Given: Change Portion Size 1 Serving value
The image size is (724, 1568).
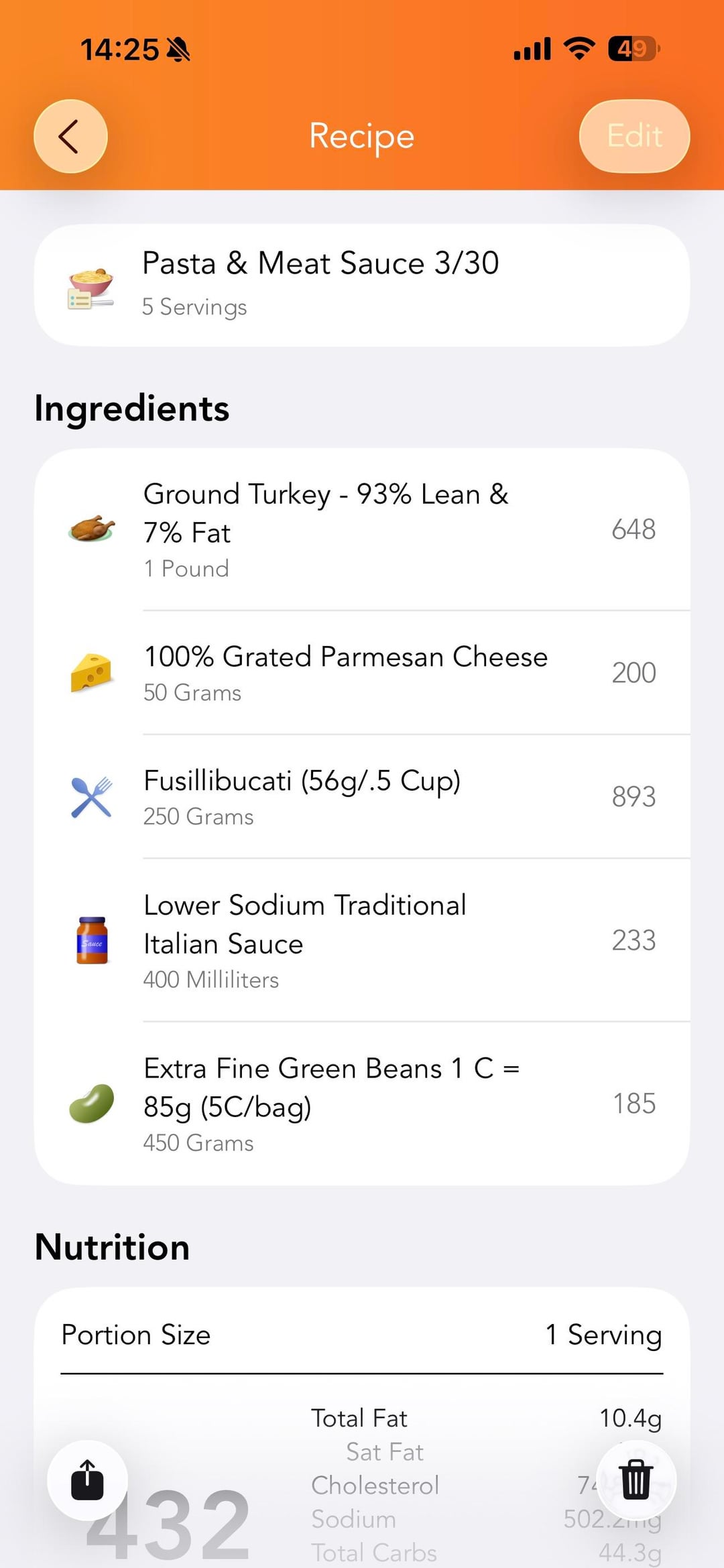Looking at the screenshot, I should coord(603,1335).
